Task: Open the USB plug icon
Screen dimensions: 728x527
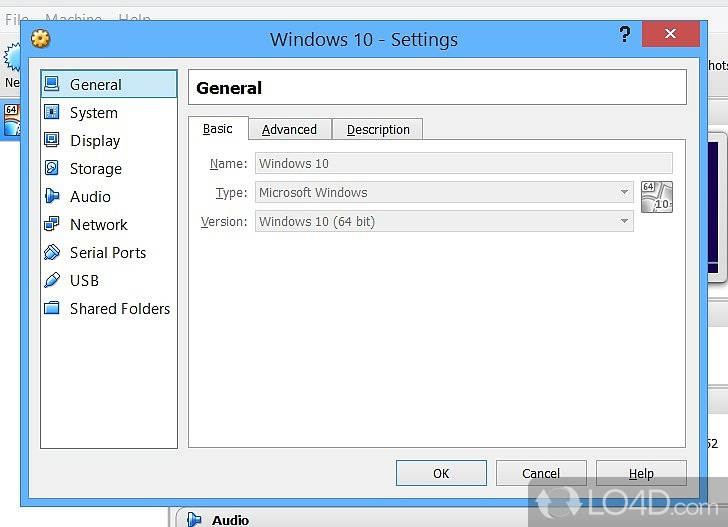Action: 52,280
